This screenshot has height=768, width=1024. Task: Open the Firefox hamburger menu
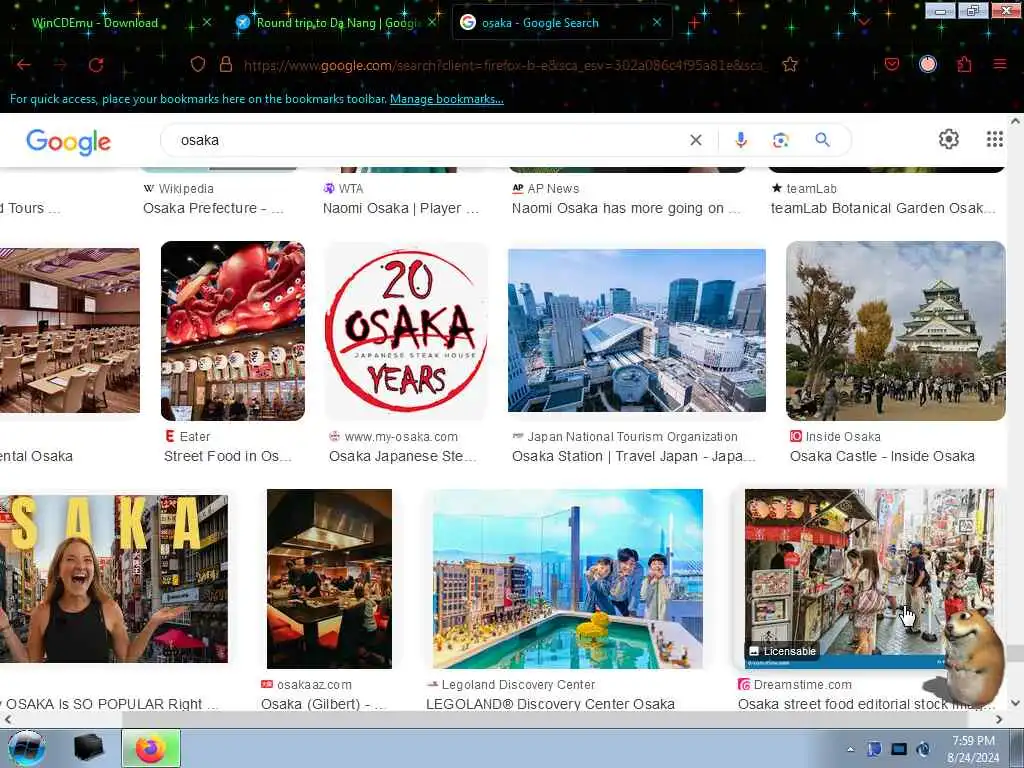tap(1000, 64)
